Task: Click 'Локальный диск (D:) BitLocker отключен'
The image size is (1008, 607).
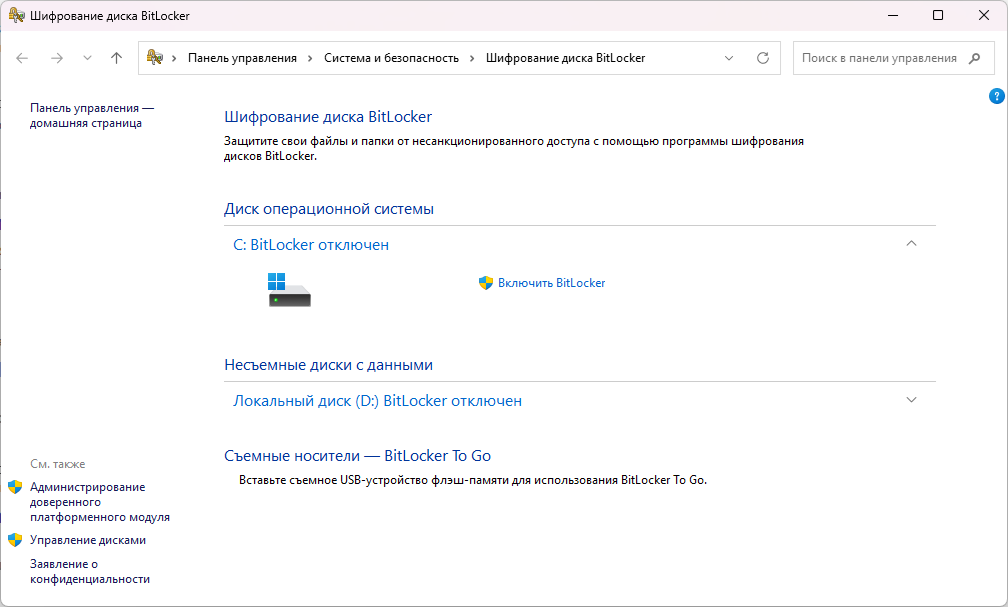Action: 377,401
